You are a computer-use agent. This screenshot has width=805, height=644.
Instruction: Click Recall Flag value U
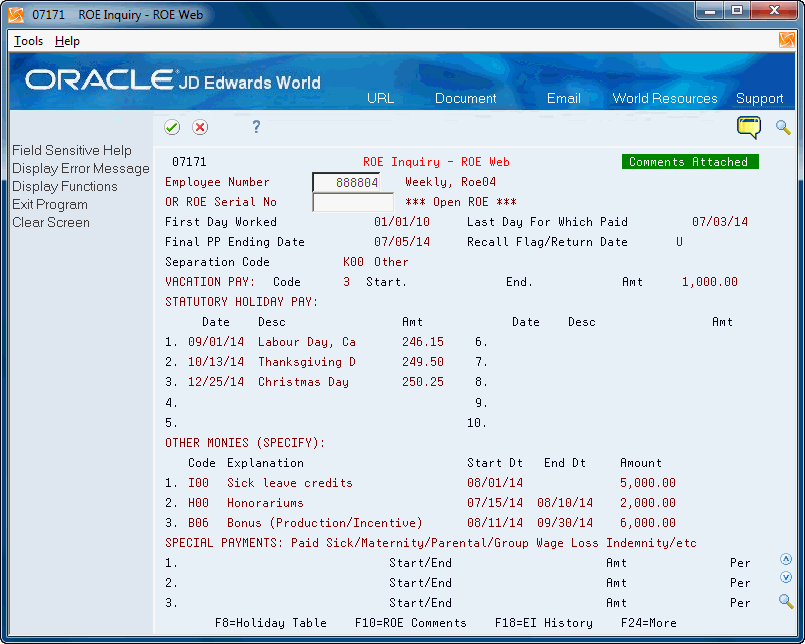coord(679,242)
